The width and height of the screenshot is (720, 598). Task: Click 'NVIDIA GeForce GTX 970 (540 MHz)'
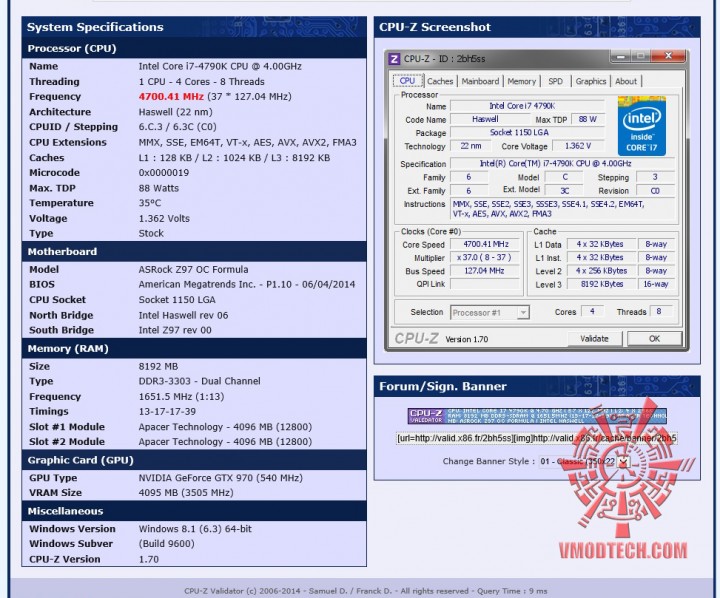[x=220, y=478]
